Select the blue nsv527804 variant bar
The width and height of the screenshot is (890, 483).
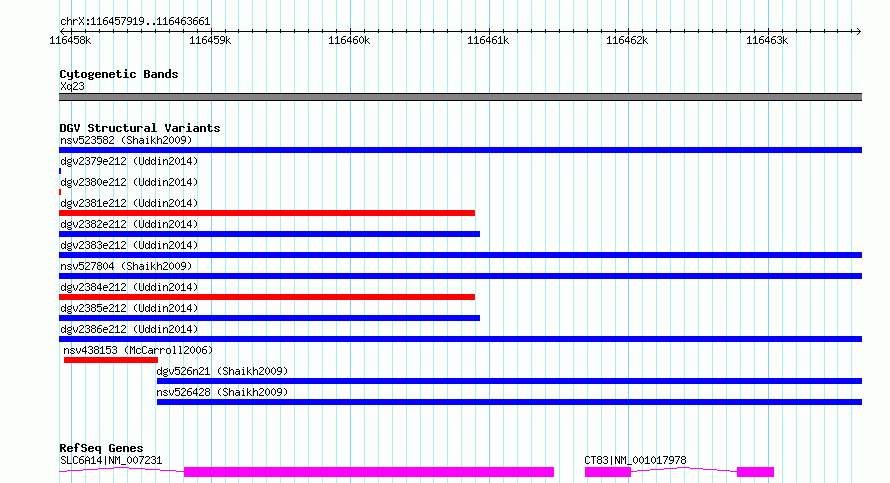point(460,276)
